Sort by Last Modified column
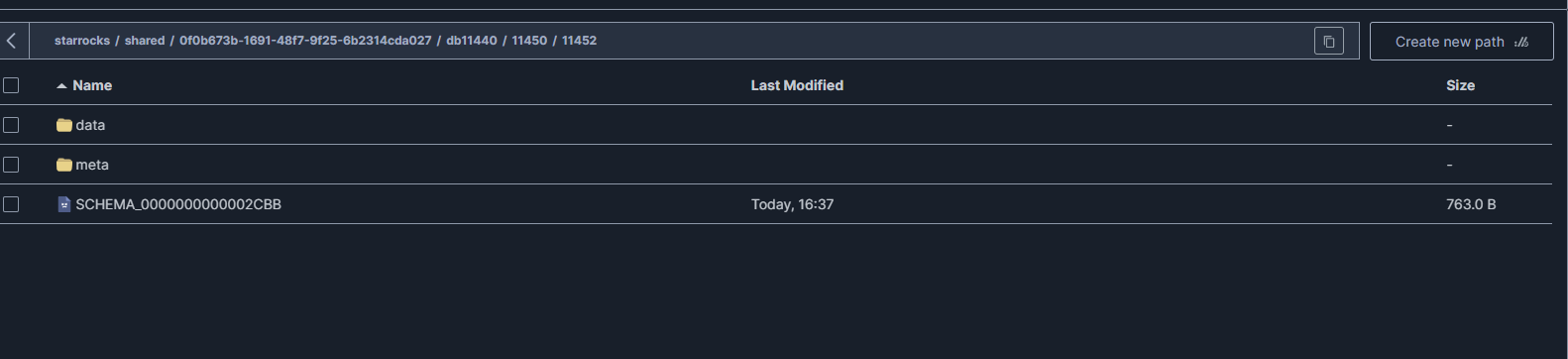The width and height of the screenshot is (1568, 359). (797, 85)
